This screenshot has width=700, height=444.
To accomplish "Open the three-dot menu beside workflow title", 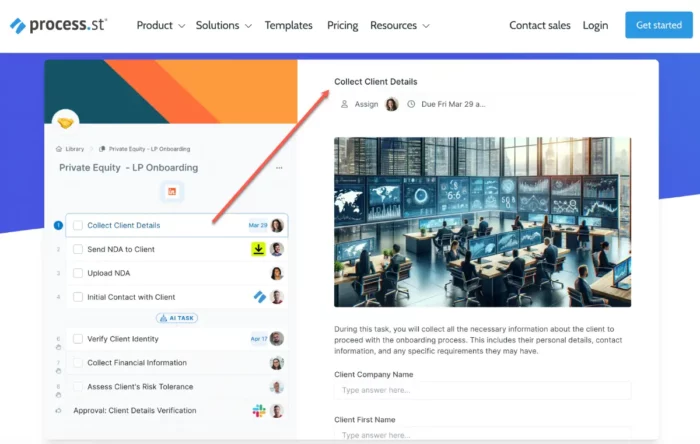I will click(279, 168).
